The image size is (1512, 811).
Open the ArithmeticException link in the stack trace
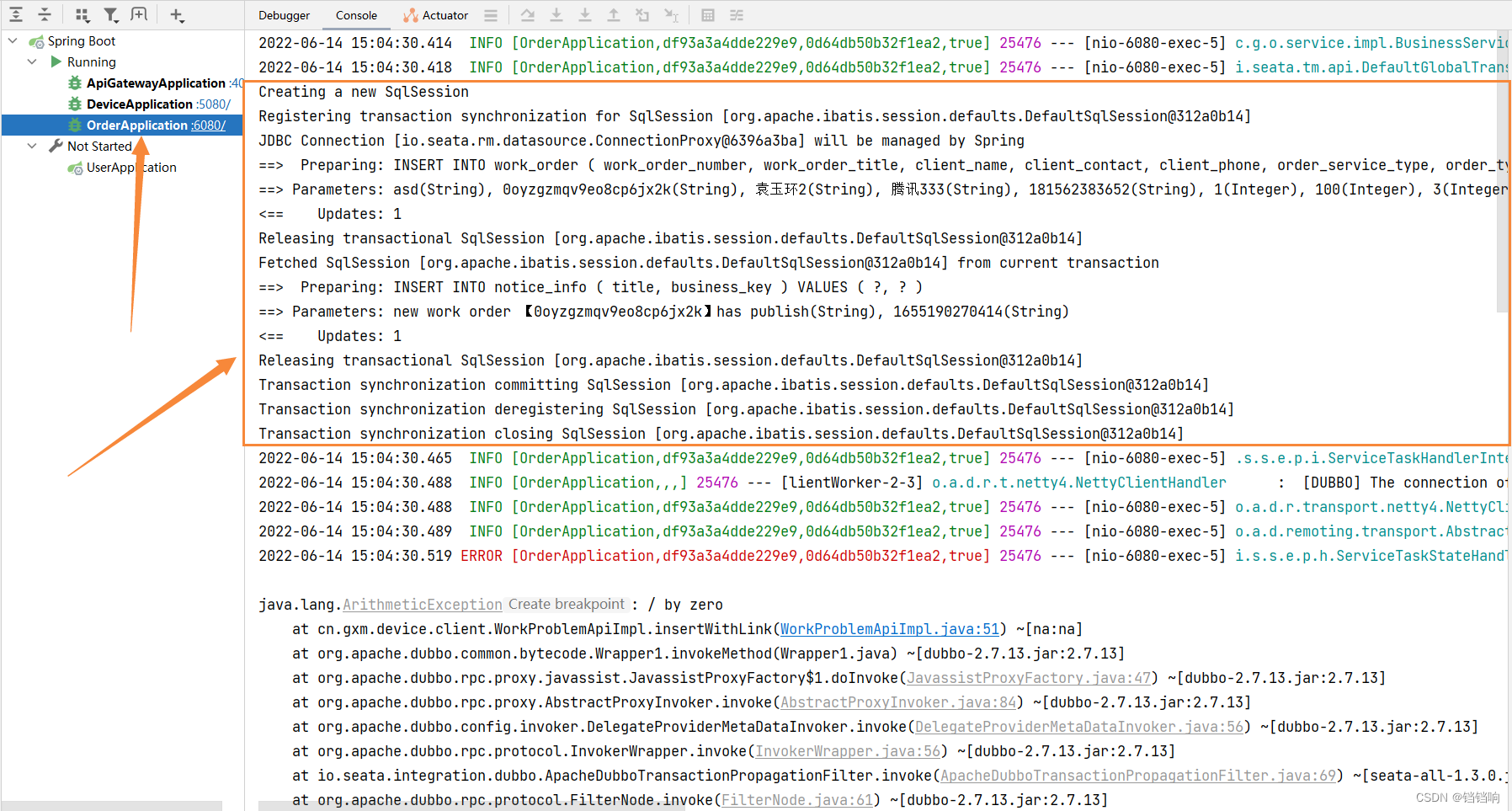pos(423,605)
